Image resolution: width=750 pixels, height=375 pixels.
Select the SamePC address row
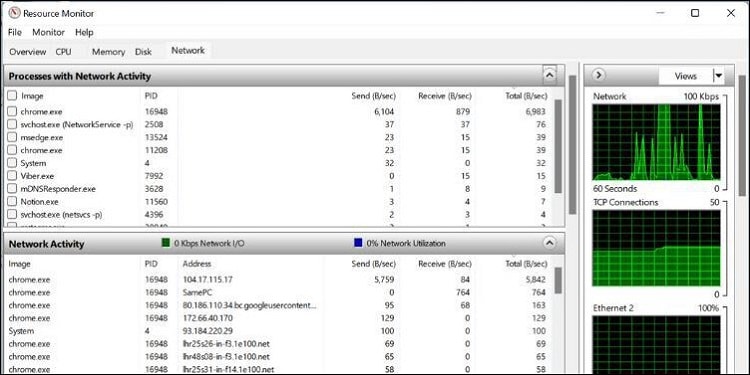point(278,292)
